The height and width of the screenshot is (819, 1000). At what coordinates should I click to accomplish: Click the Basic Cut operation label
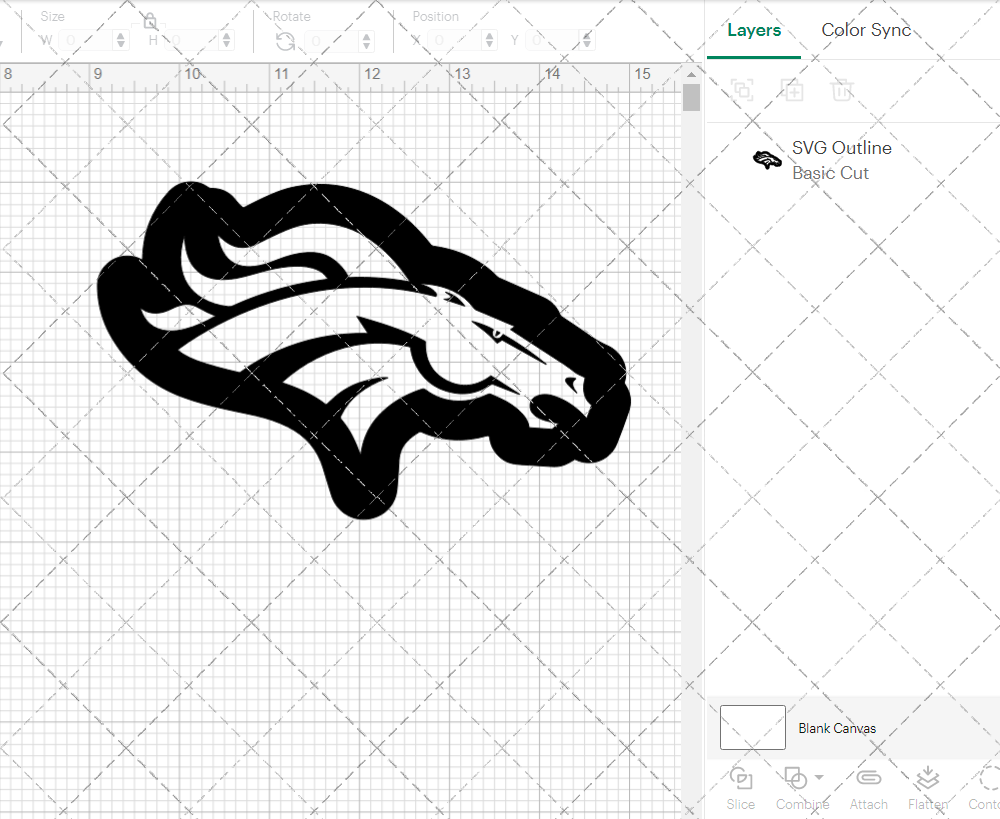[830, 173]
